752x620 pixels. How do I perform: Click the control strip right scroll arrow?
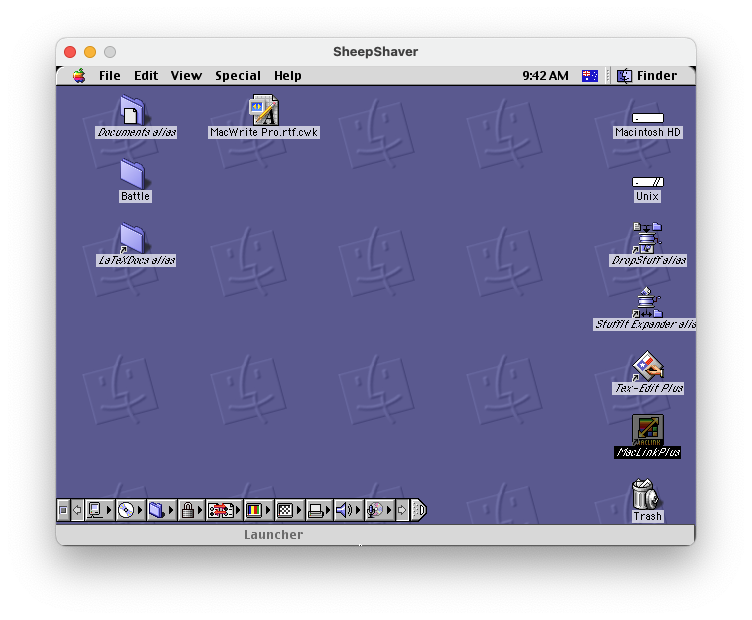pyautogui.click(x=402, y=510)
